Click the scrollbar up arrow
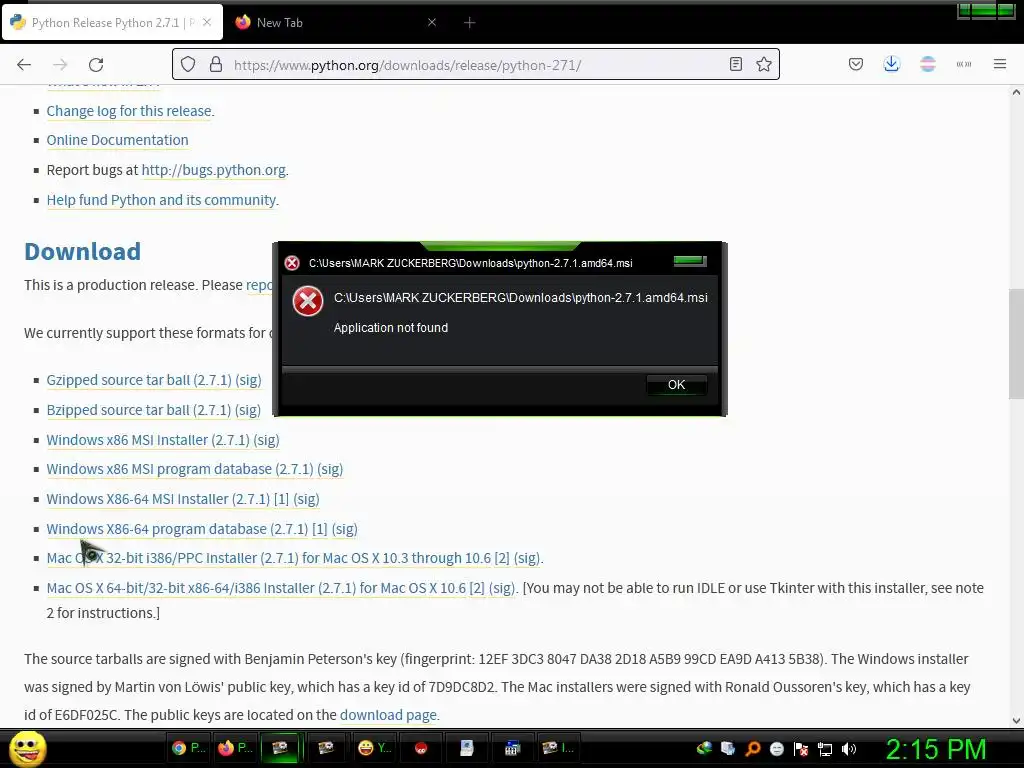The image size is (1024, 768). coord(1016,92)
